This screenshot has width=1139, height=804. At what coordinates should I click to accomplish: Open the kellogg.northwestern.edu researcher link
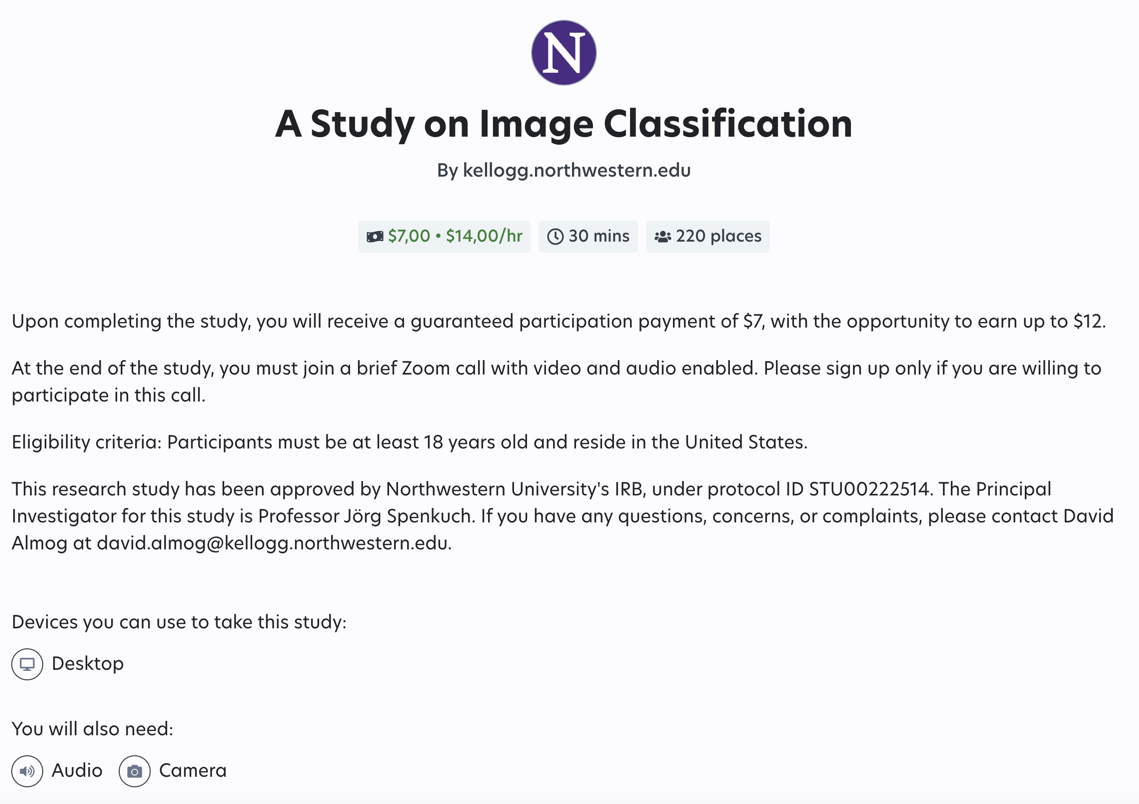(576, 170)
